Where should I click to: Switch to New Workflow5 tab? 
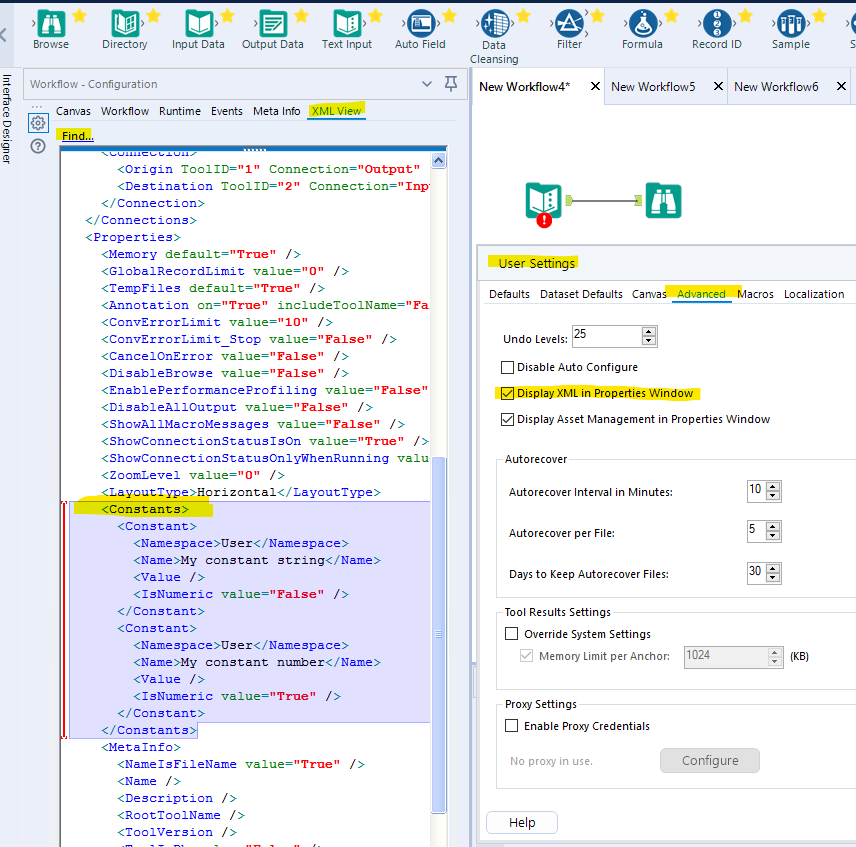point(653,87)
